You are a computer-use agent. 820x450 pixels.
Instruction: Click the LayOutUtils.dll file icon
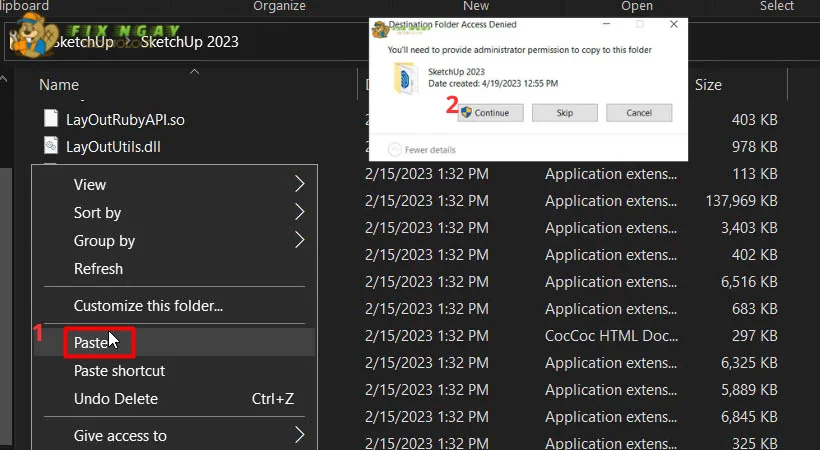click(51, 147)
